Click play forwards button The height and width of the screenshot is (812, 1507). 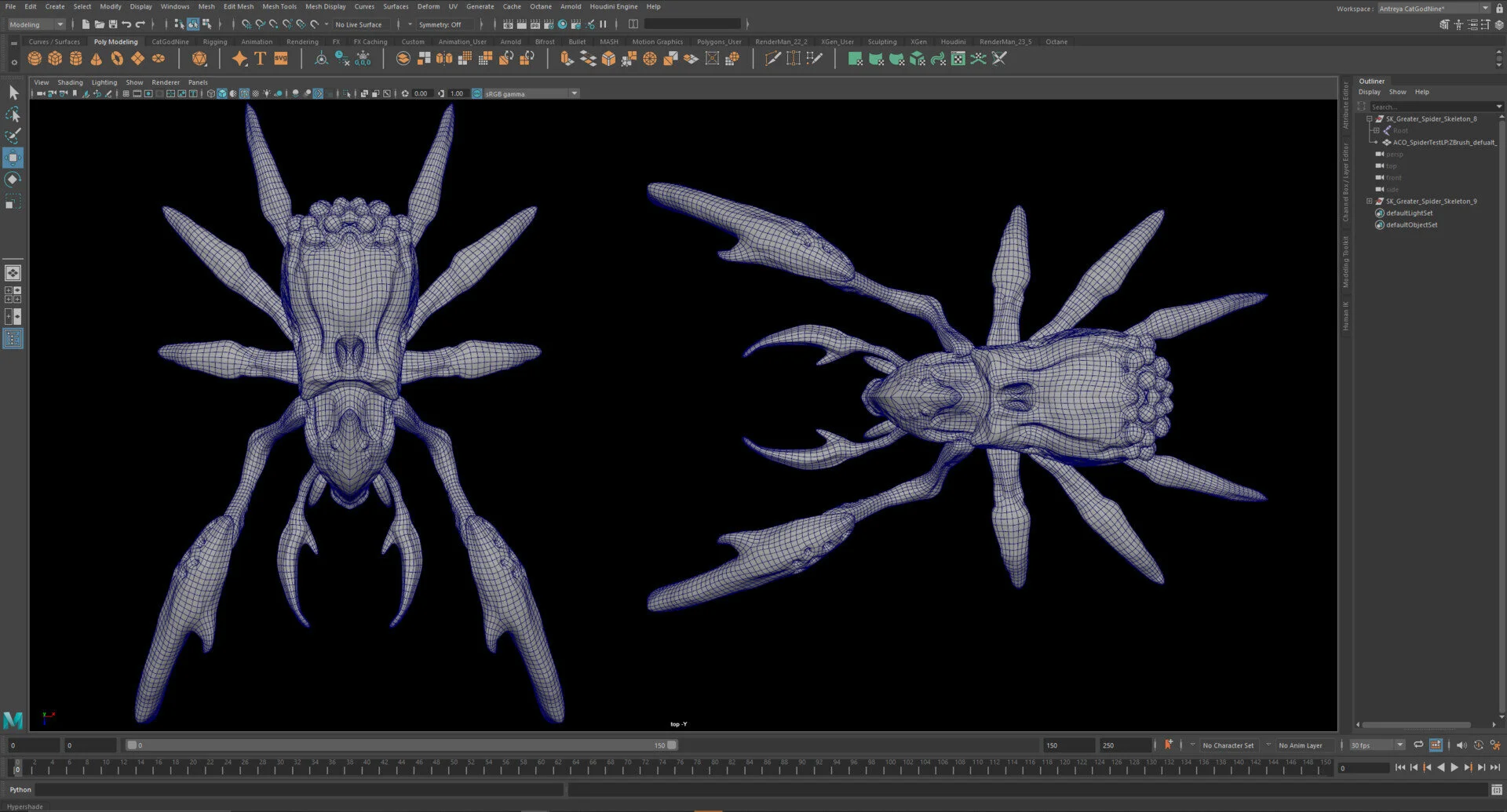click(x=1454, y=768)
